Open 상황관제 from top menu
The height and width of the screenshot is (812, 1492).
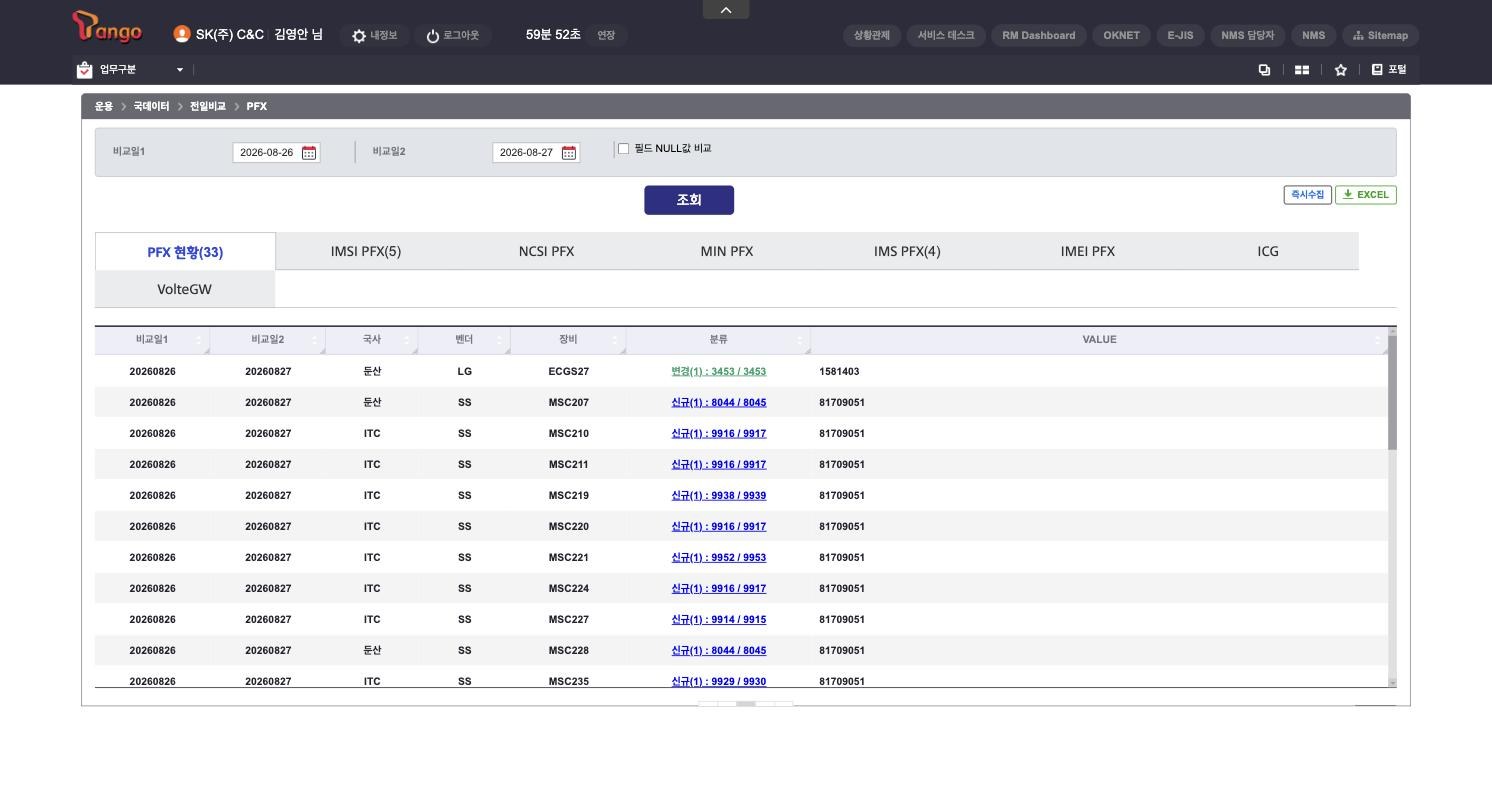pyautogui.click(x=872, y=35)
